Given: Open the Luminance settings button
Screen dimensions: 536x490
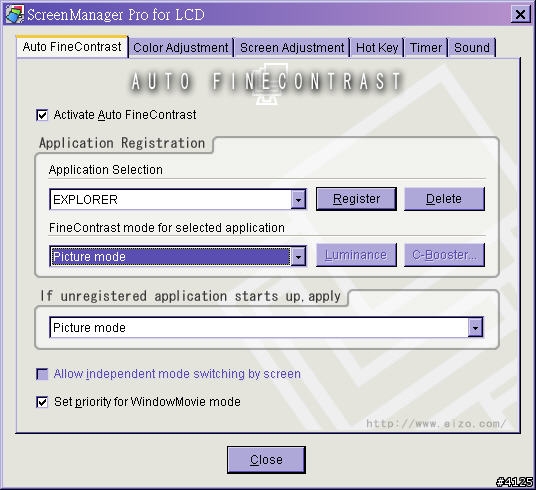Looking at the screenshot, I should coord(356,255).
